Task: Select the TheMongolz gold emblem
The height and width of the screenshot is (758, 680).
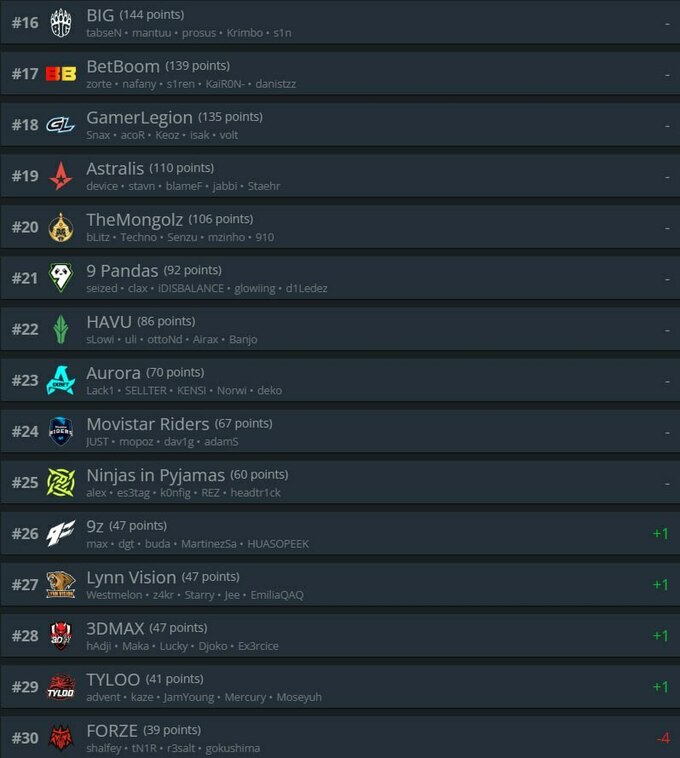Action: pos(61,227)
